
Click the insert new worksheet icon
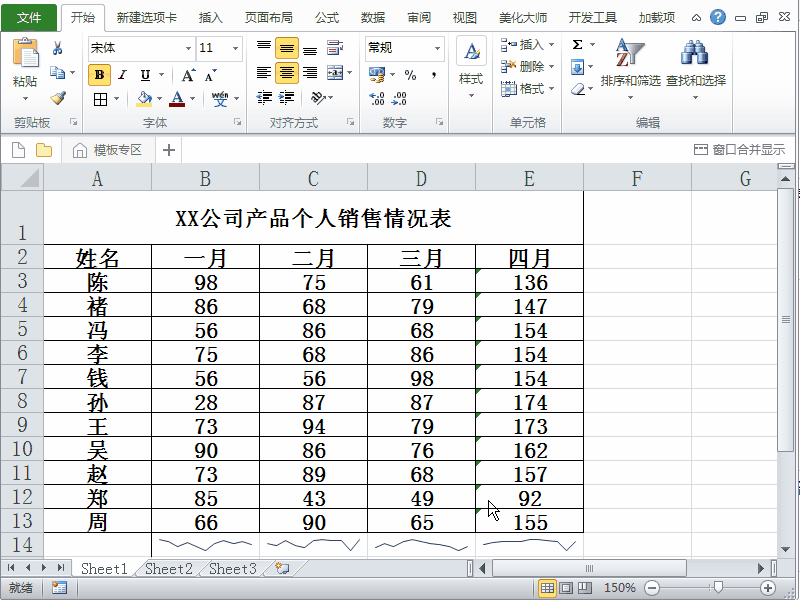[283, 569]
